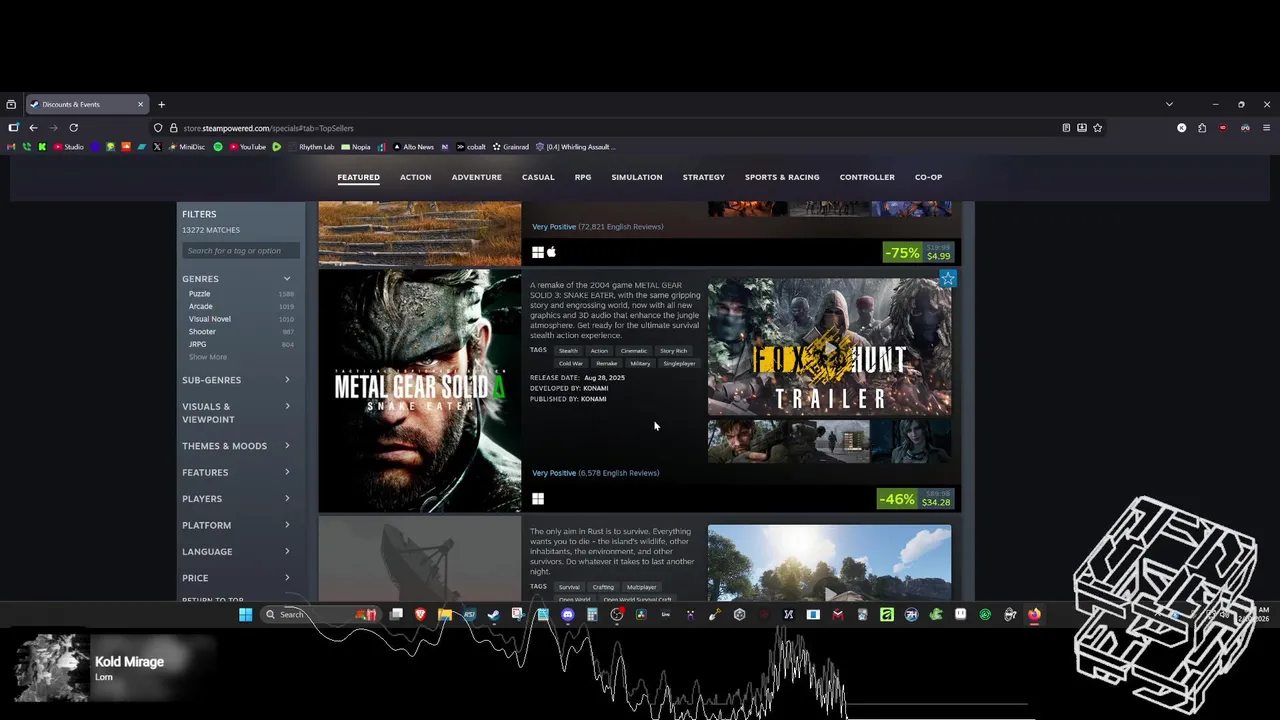
Task: Go back to the previous page
Action: point(33,128)
